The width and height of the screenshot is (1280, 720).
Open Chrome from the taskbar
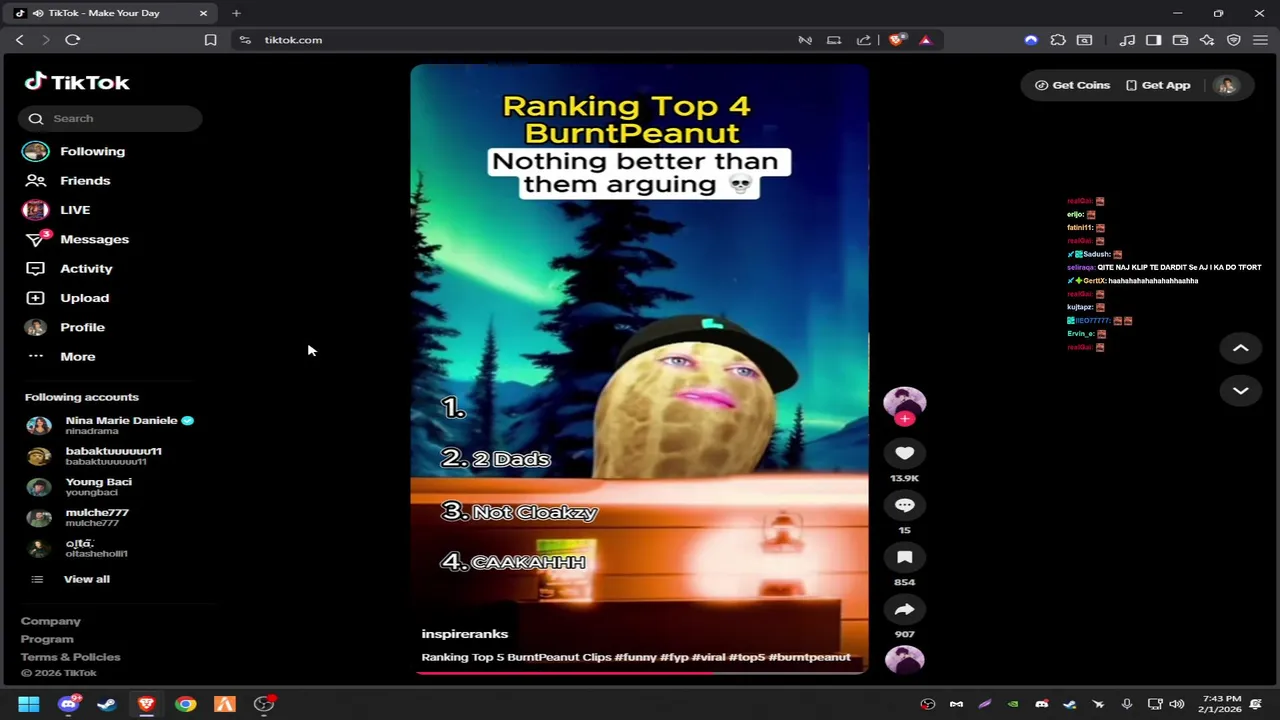pyautogui.click(x=185, y=704)
